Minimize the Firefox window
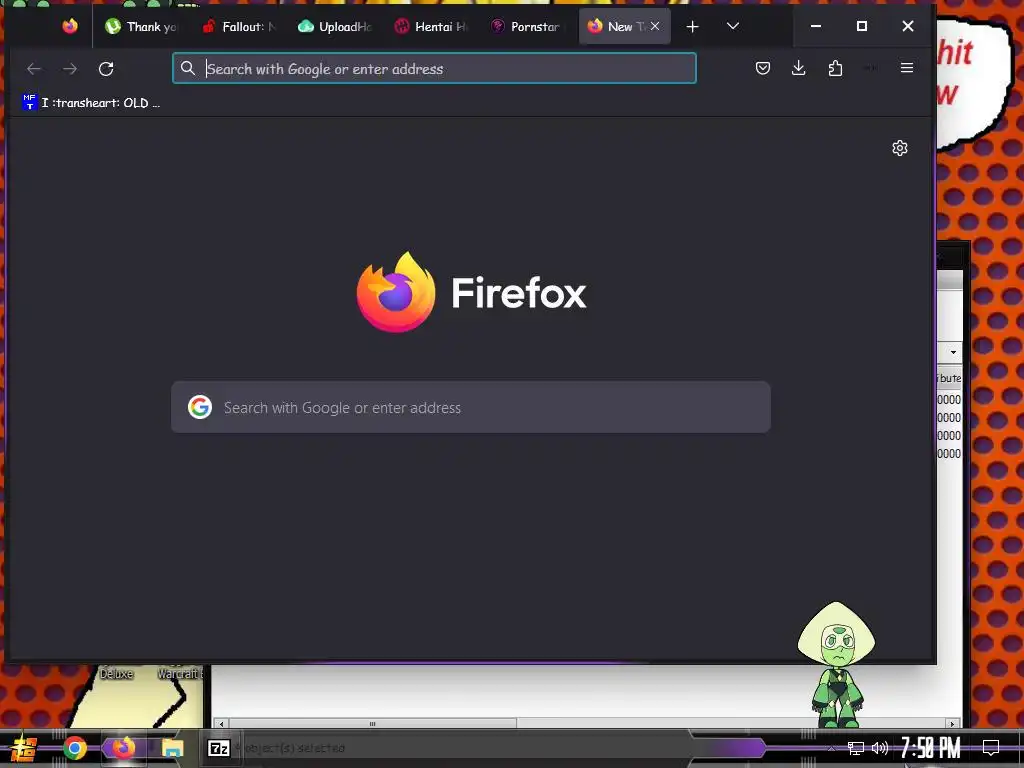Image resolution: width=1024 pixels, height=768 pixels. point(816,26)
